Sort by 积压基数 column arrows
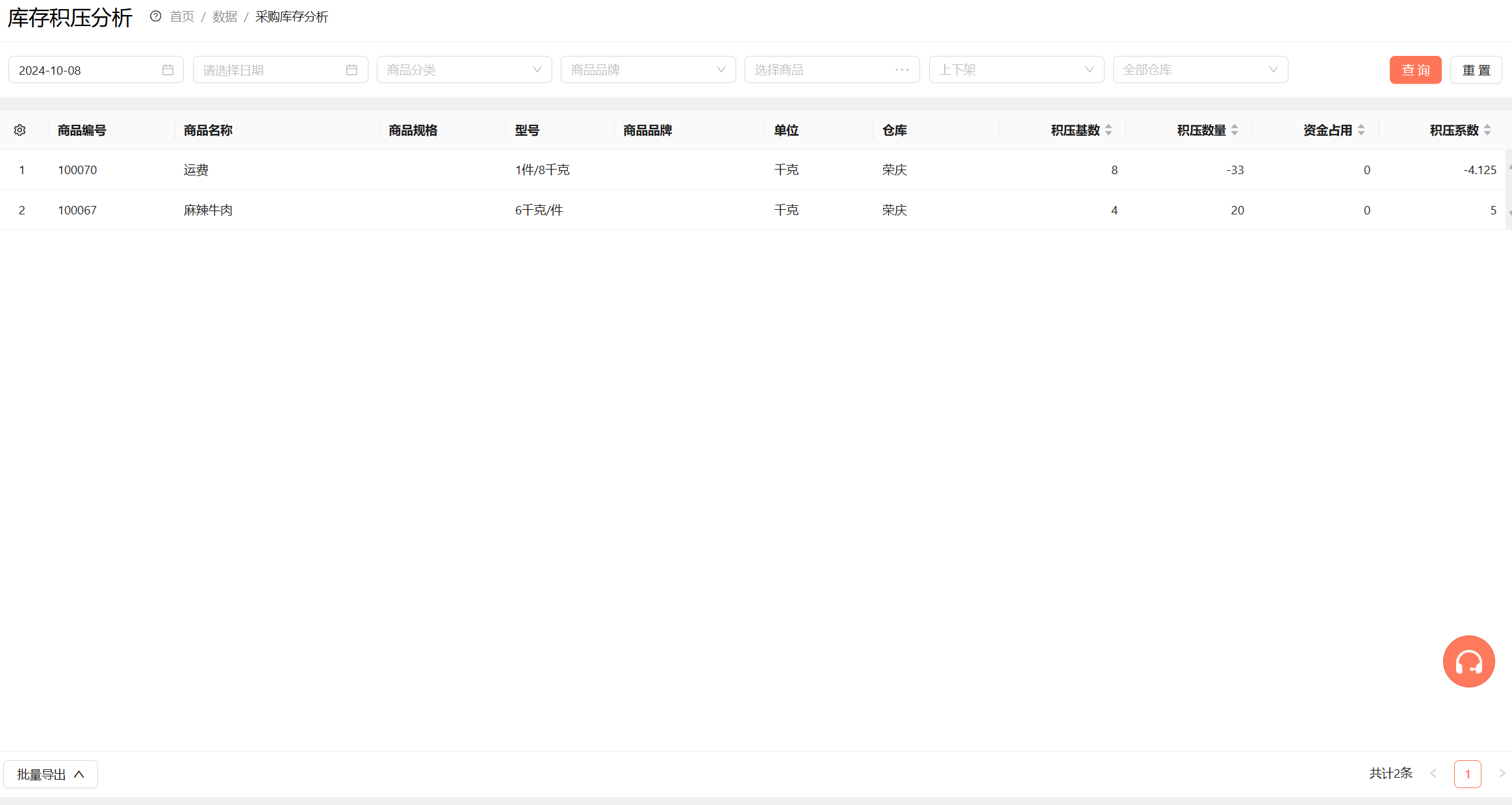 coord(1108,130)
